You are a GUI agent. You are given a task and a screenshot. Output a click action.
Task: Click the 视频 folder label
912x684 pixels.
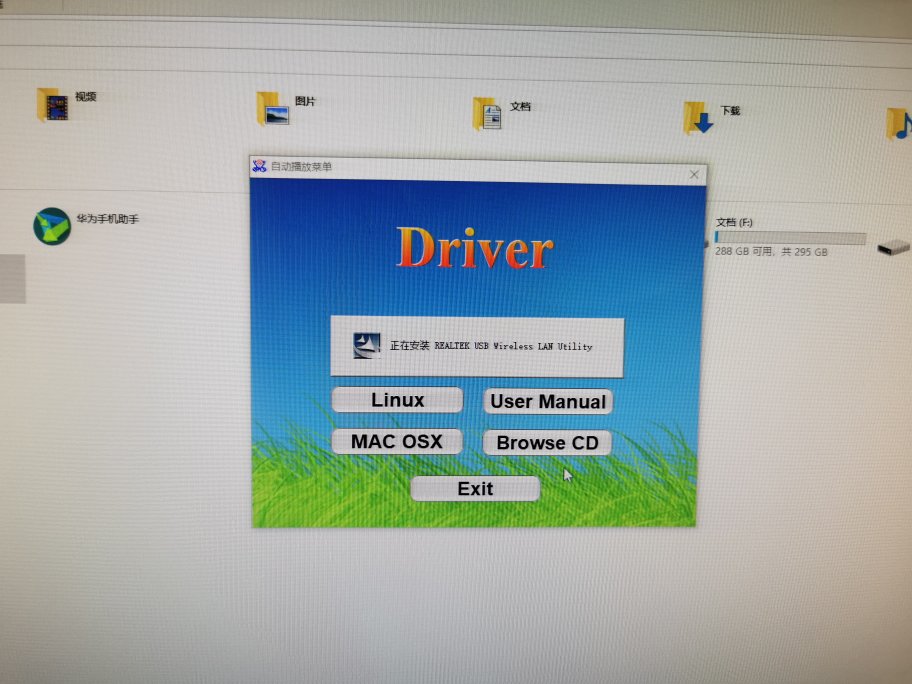pyautogui.click(x=86, y=97)
